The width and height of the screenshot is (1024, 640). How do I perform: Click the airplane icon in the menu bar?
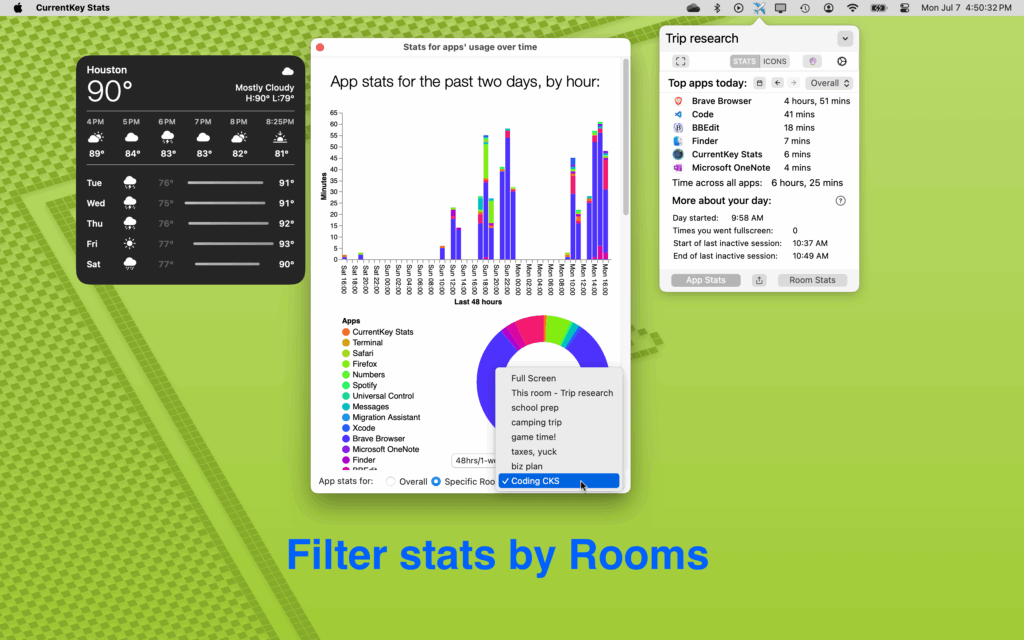[x=760, y=8]
